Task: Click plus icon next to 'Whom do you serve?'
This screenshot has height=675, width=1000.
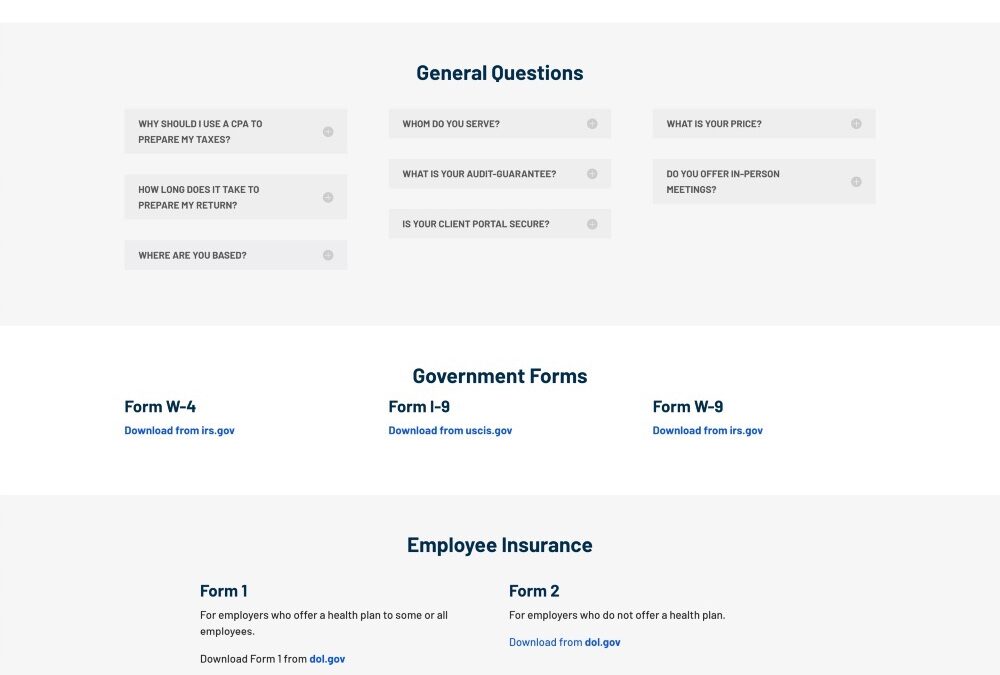Action: coord(592,124)
